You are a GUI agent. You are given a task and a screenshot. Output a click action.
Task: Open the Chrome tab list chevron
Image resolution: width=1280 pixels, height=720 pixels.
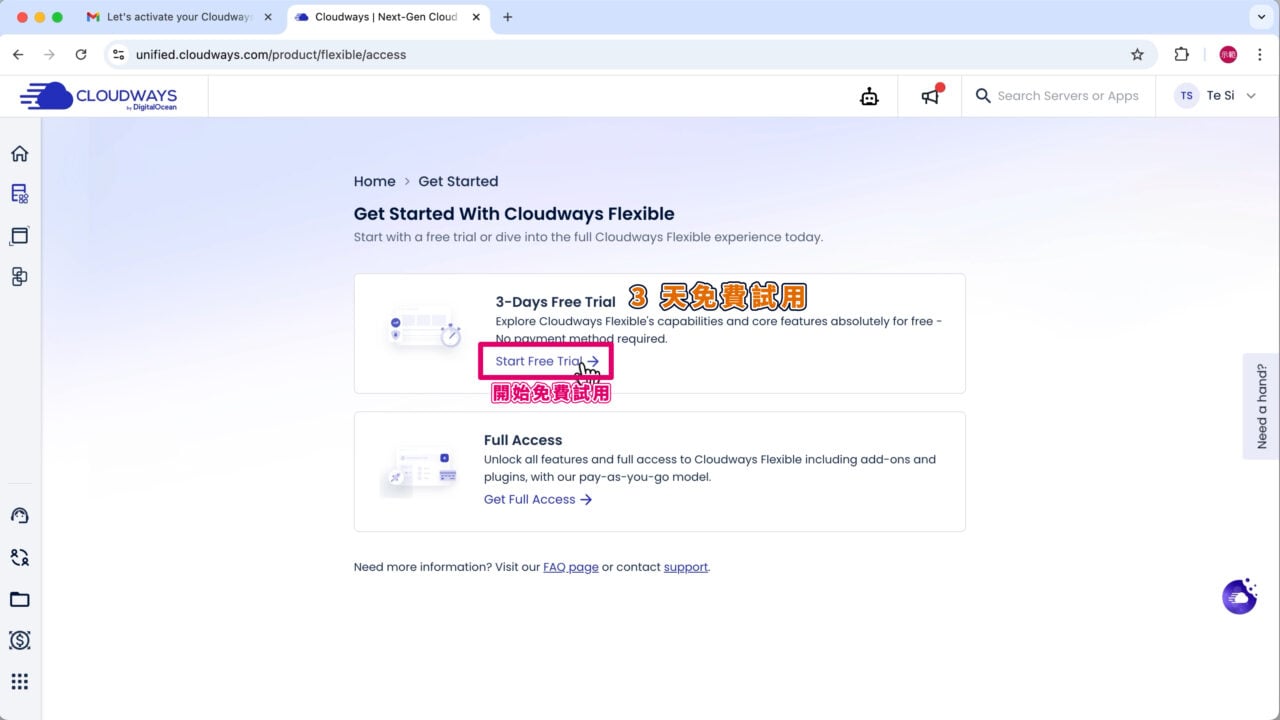[x=1259, y=17]
